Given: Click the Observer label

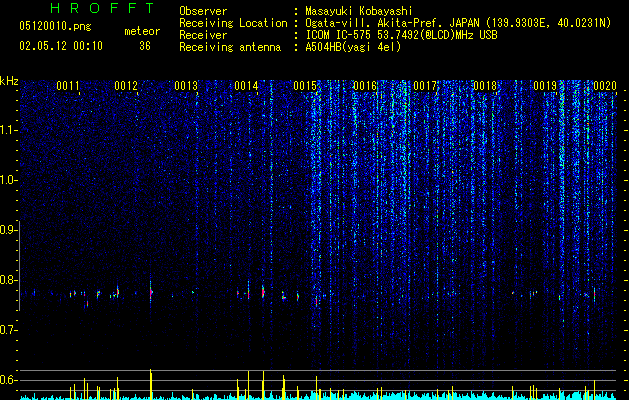Looking at the screenshot, I should click(x=203, y=11).
